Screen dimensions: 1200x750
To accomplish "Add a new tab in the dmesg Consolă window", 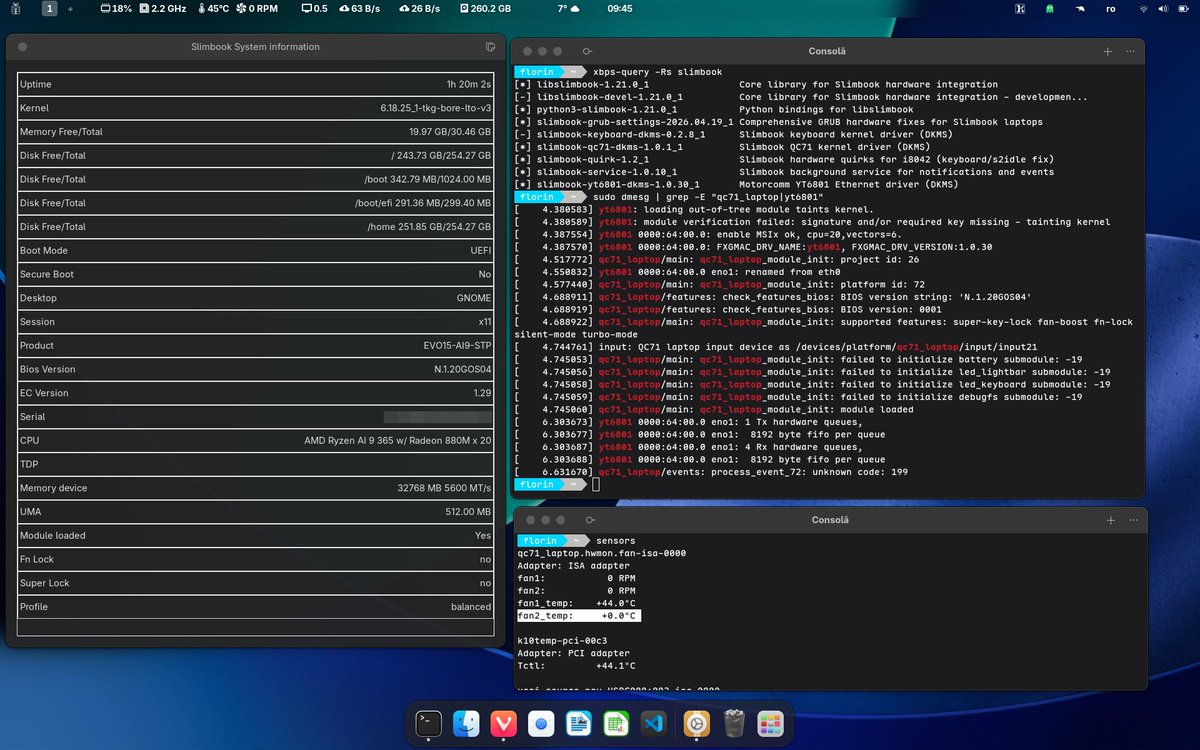I will point(1107,51).
